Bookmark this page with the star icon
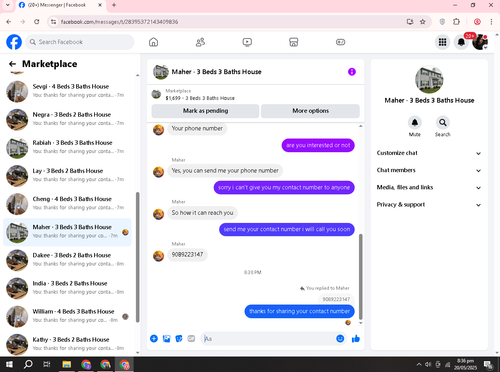The image size is (500, 372). (x=423, y=22)
